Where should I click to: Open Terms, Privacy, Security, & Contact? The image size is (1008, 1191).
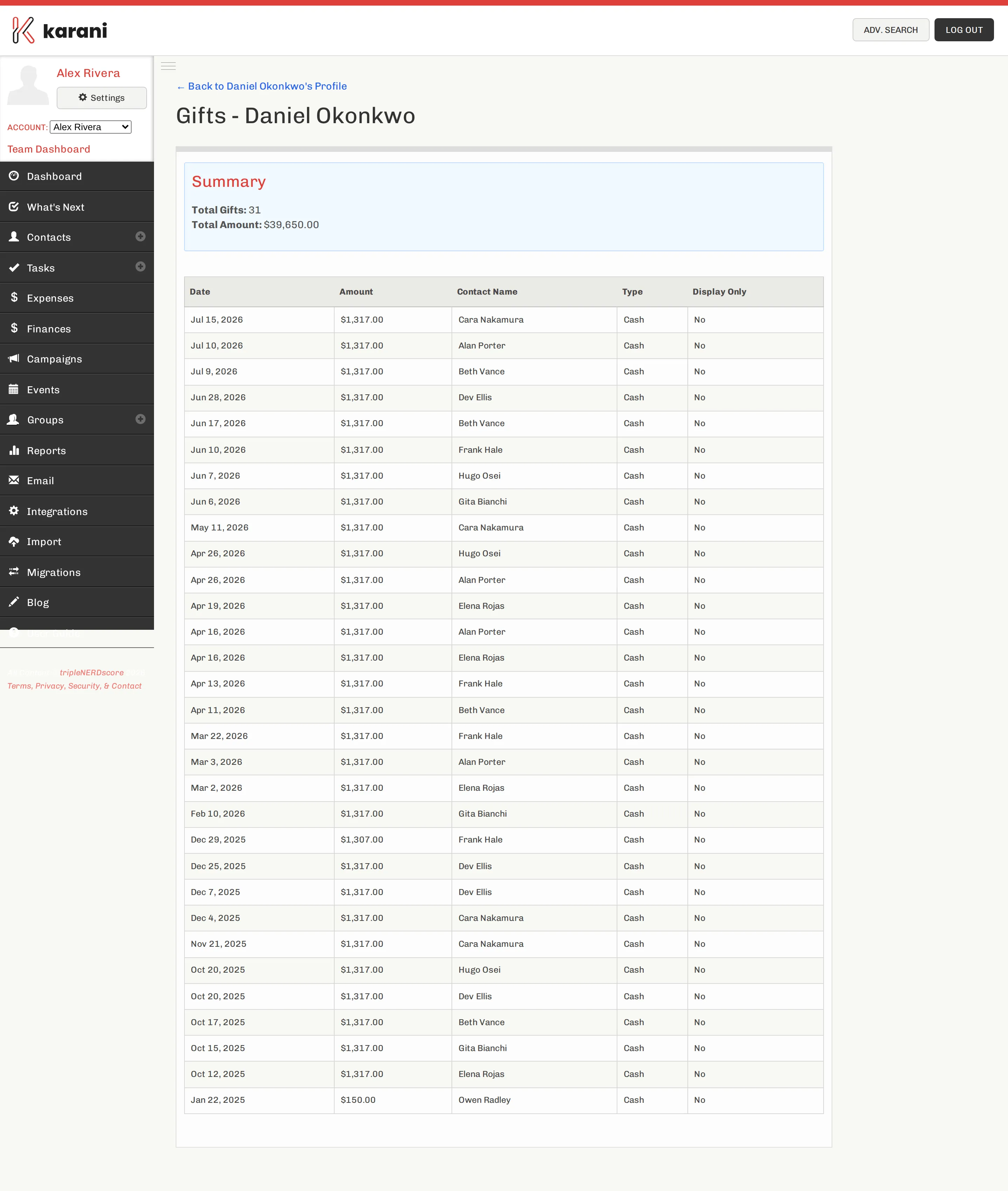click(x=74, y=685)
